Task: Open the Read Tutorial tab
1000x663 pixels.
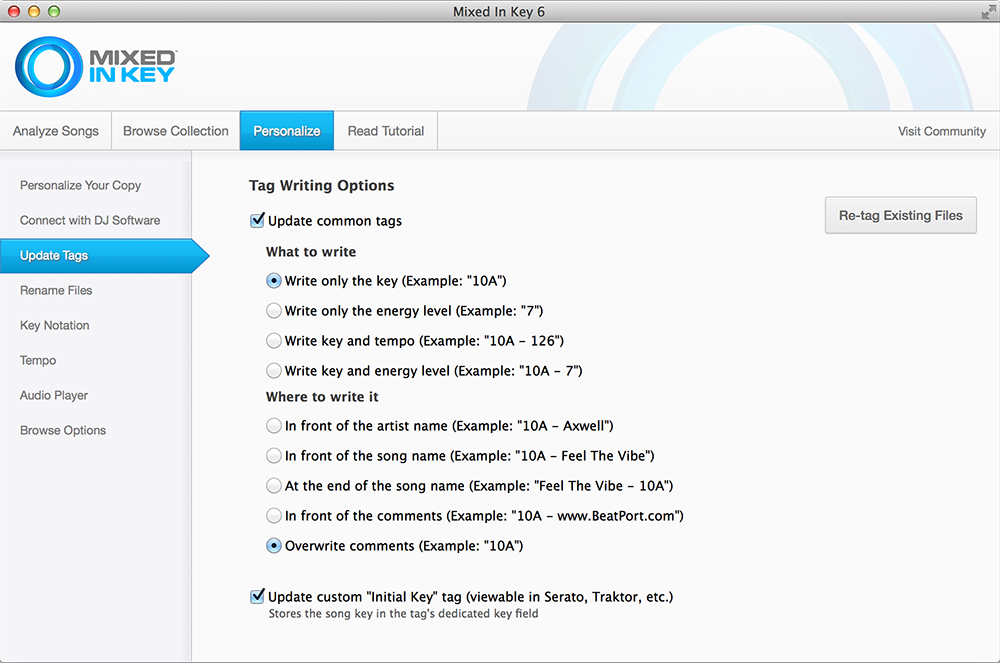Action: click(386, 131)
